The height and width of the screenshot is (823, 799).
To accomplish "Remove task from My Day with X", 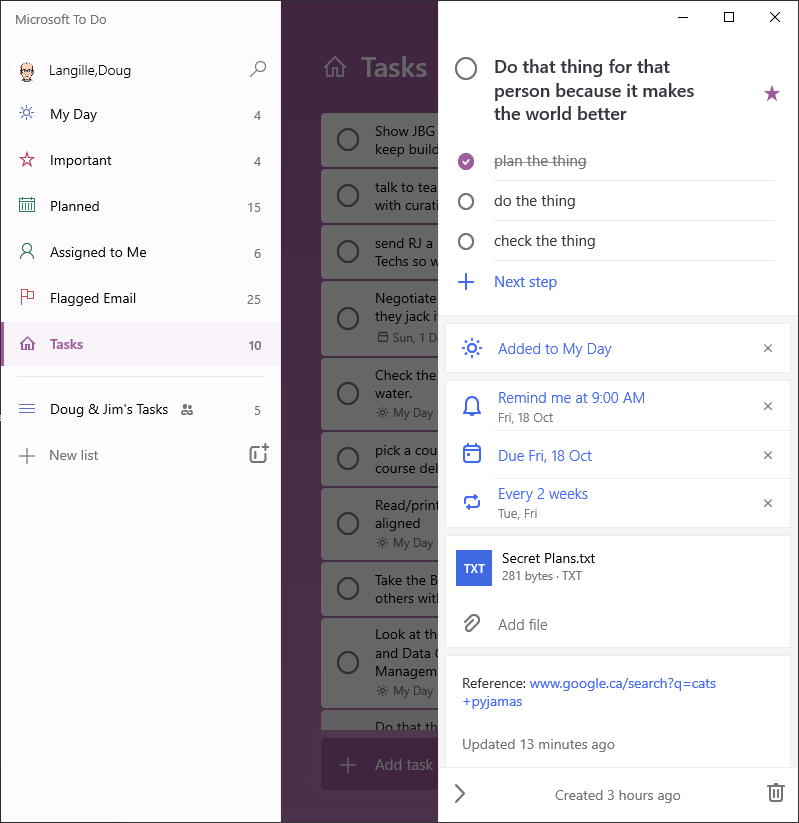I will point(768,349).
